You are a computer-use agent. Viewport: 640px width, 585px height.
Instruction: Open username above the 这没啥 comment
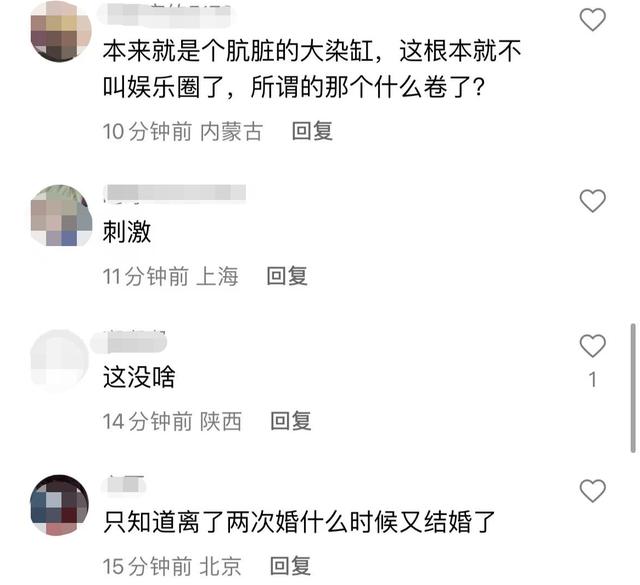(129, 343)
